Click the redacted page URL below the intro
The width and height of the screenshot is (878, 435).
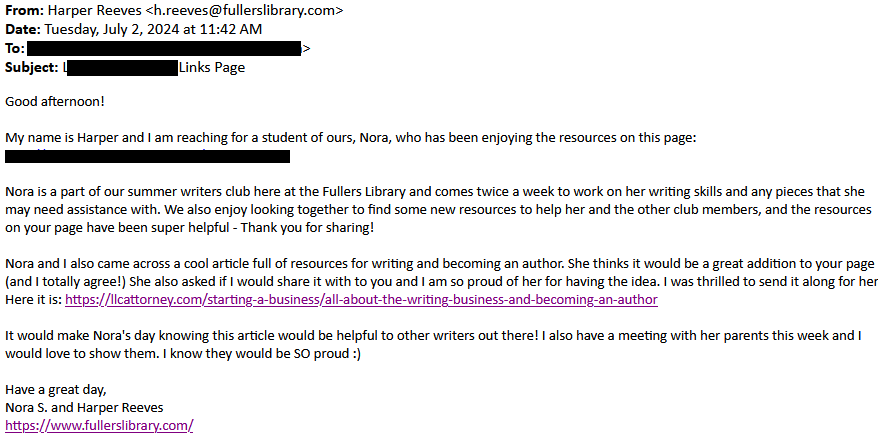tap(148, 156)
